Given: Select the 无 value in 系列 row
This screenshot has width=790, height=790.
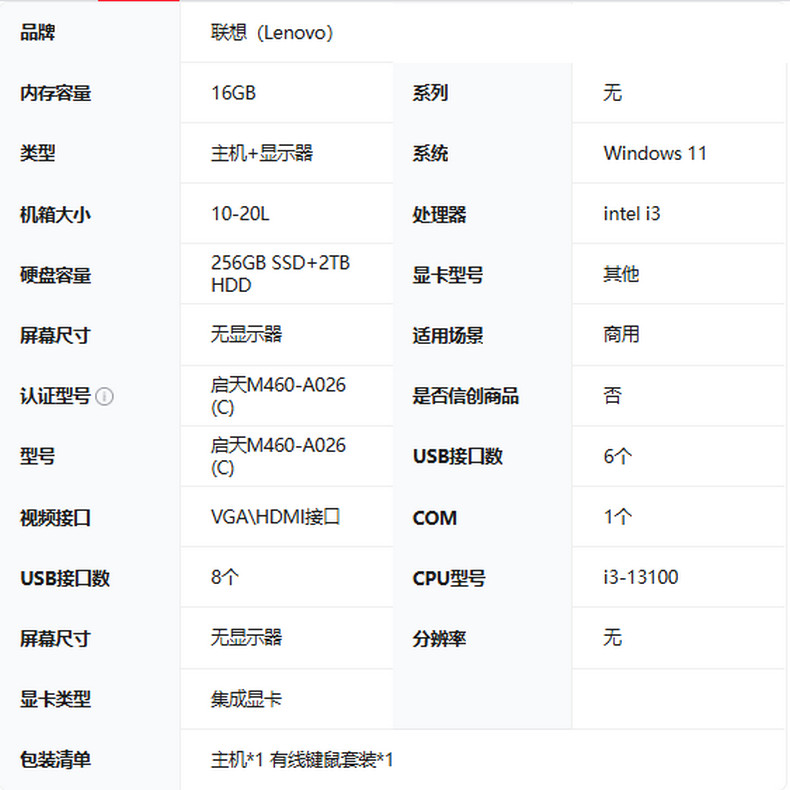Looking at the screenshot, I should [x=613, y=93].
